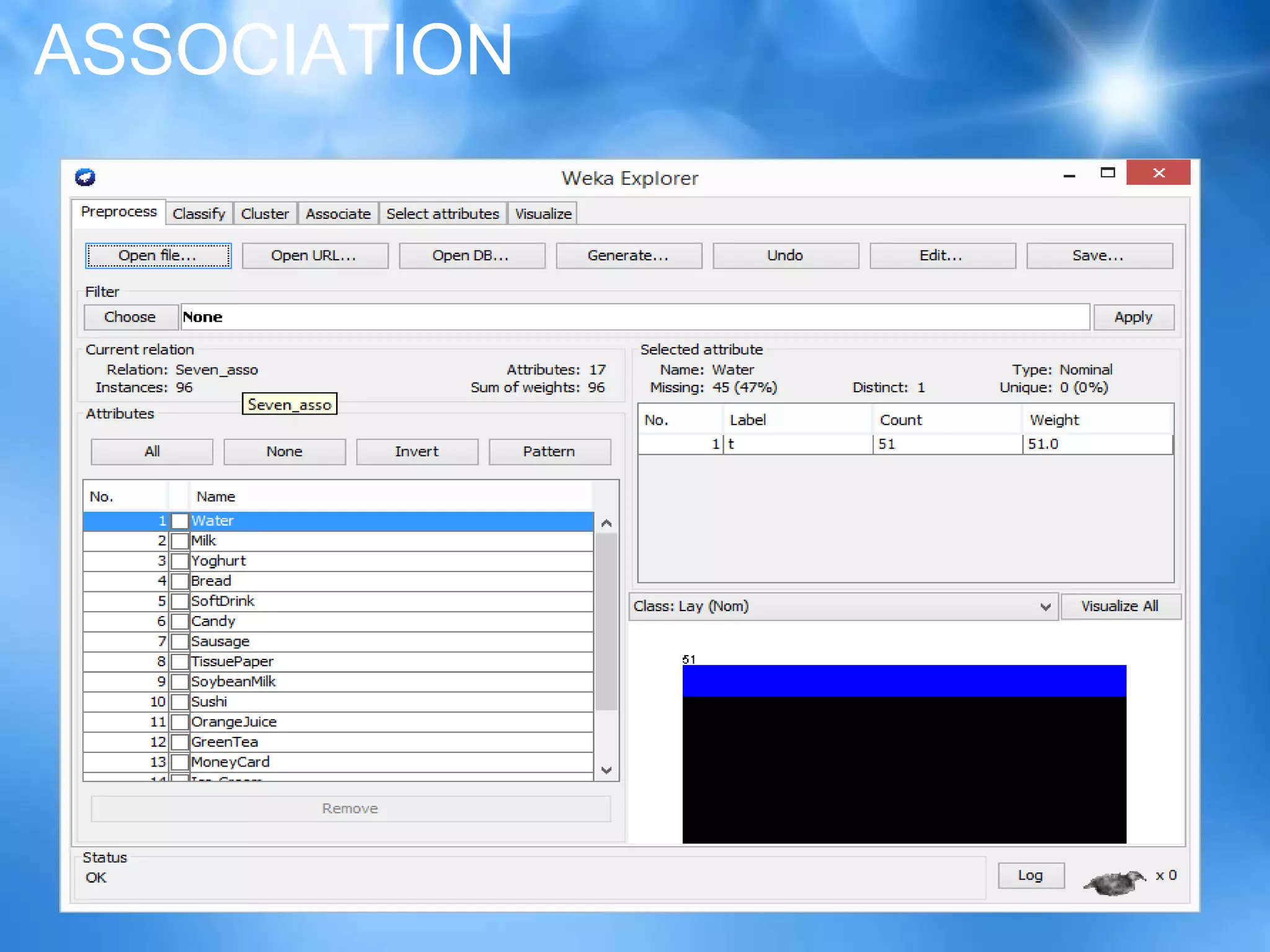The width and height of the screenshot is (1270, 952).
Task: Tick the Bread attribute checkbox
Action: (180, 581)
